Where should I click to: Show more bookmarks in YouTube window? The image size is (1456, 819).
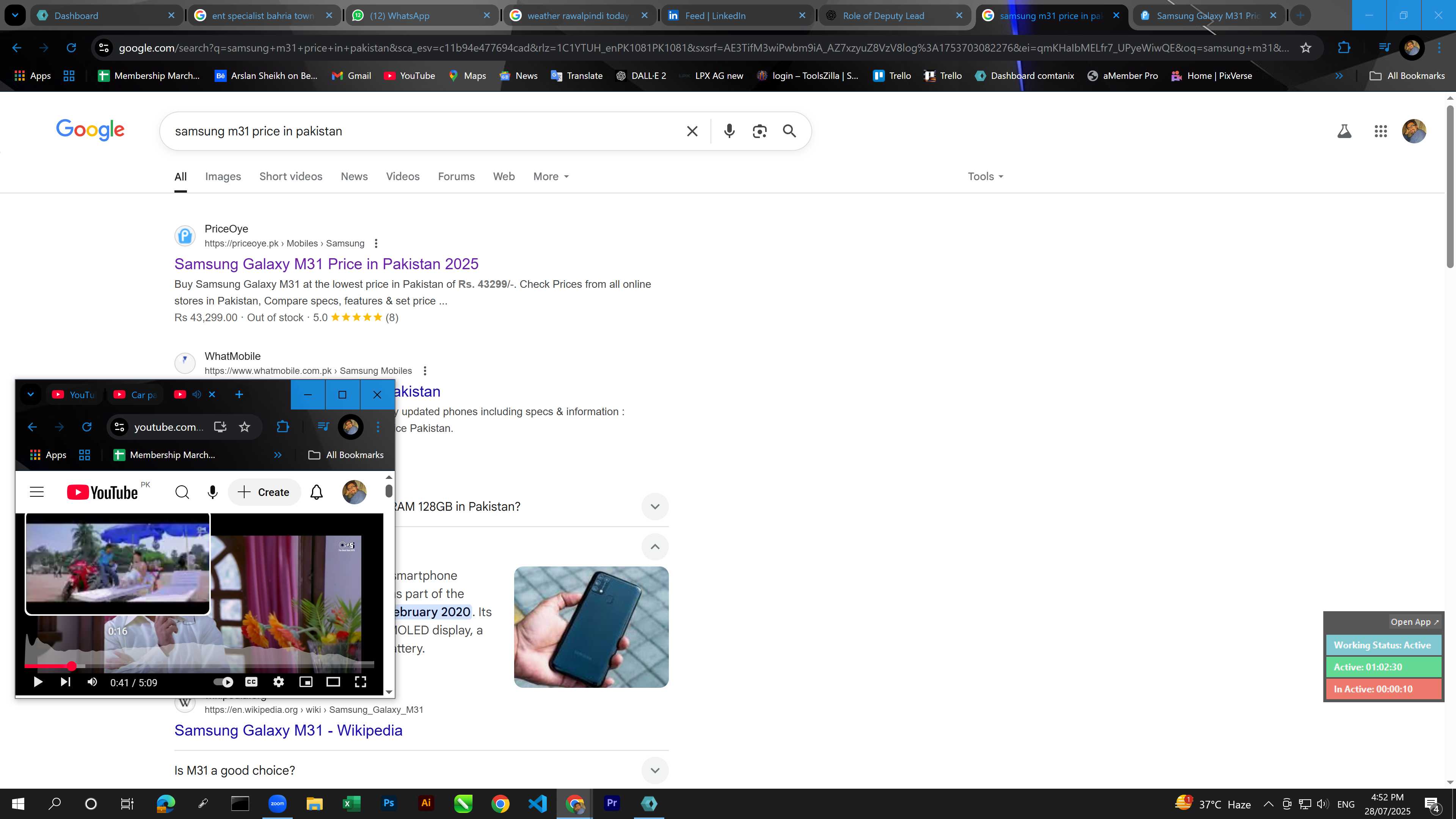278,455
